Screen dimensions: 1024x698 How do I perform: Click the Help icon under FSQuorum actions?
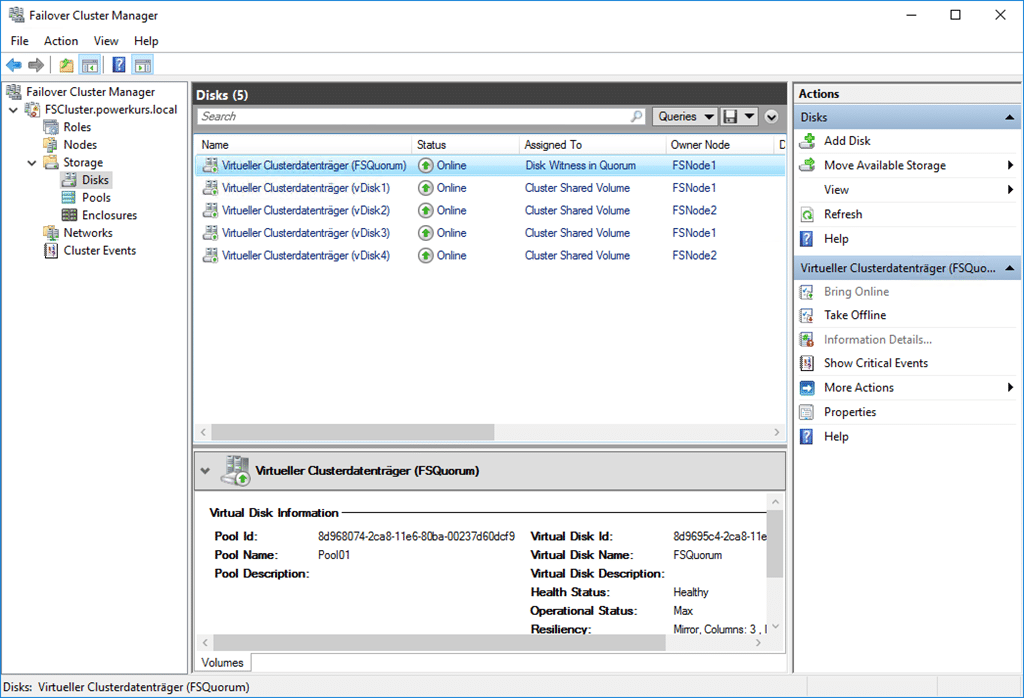807,437
